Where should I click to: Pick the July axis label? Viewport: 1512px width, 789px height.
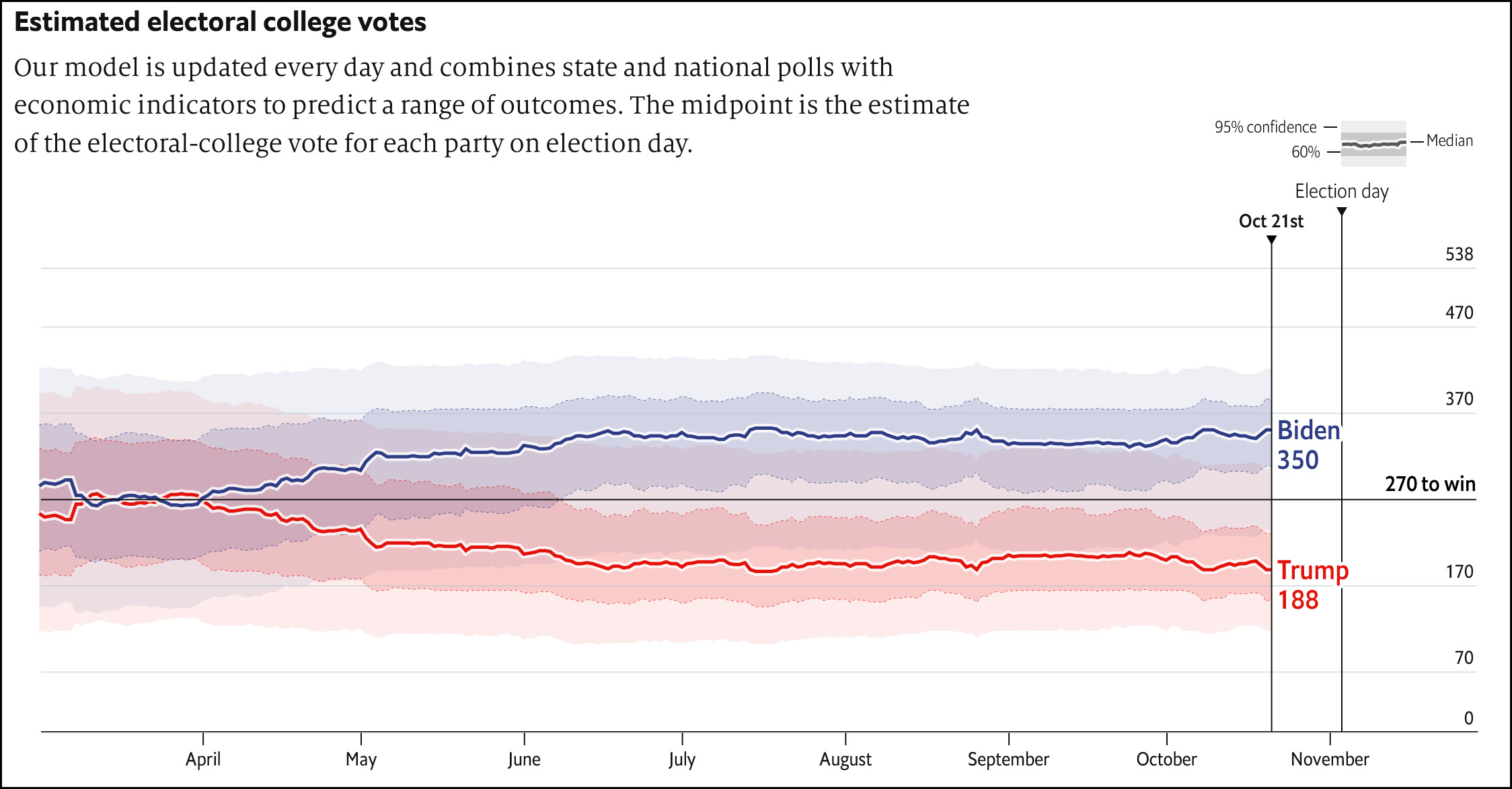point(682,759)
